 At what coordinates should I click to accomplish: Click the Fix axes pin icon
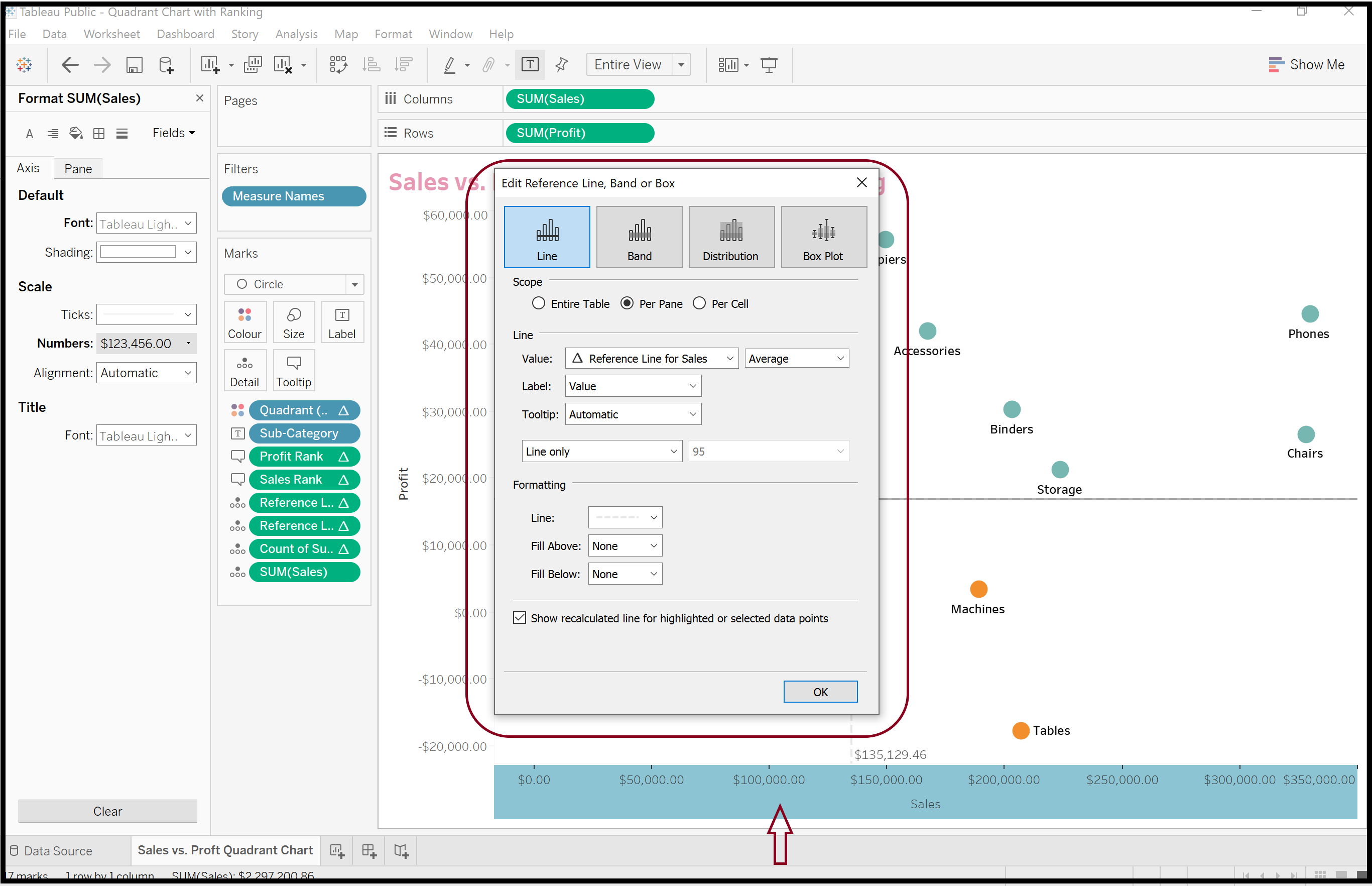562,65
